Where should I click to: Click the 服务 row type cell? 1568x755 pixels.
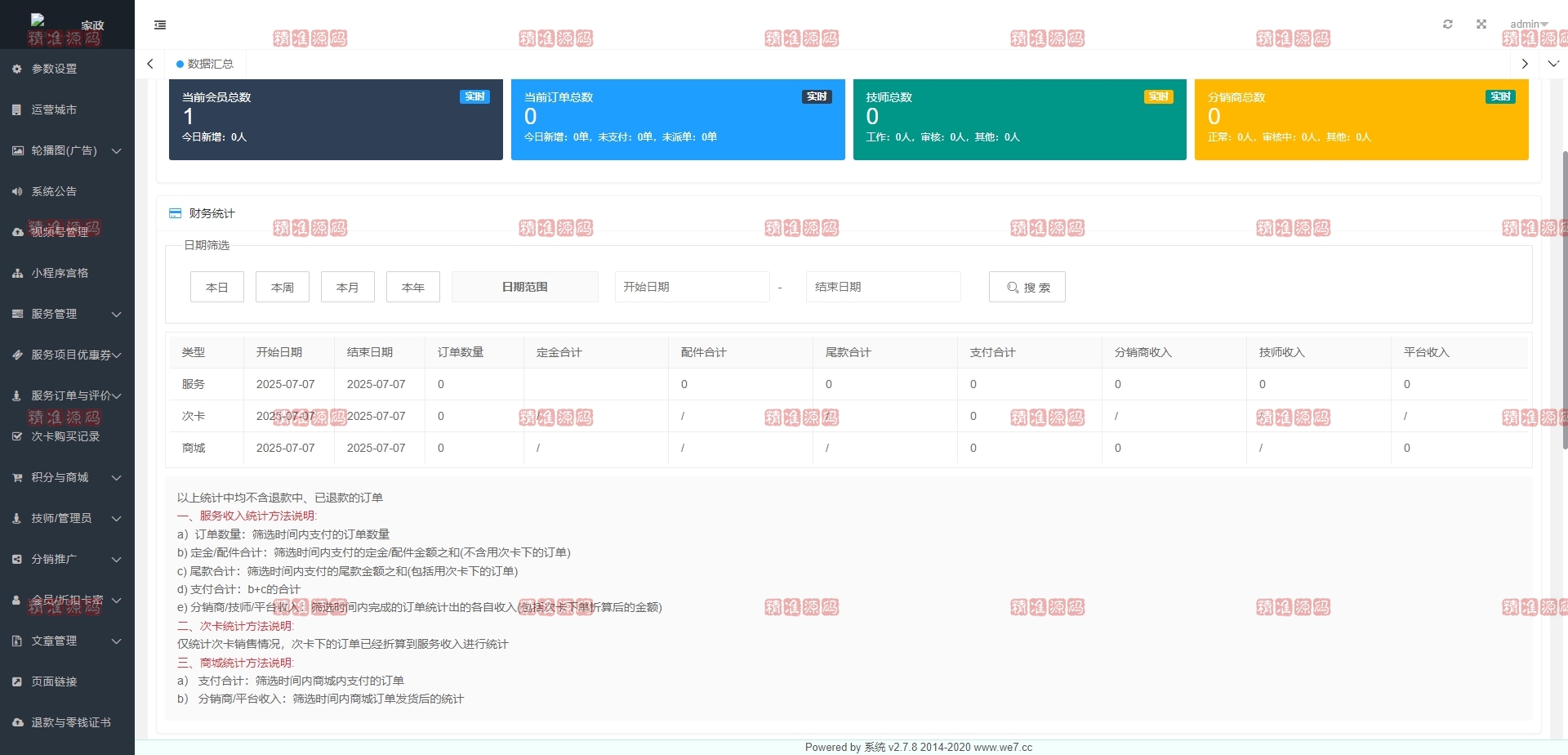[x=207, y=384]
